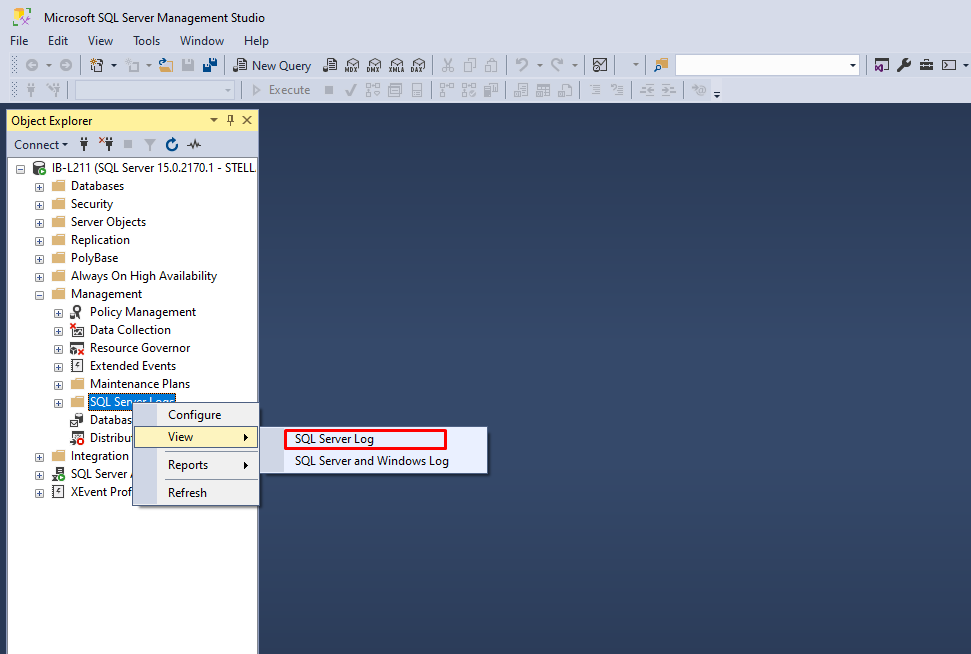Click Reports in the context menu
The height and width of the screenshot is (654, 971).
click(196, 465)
